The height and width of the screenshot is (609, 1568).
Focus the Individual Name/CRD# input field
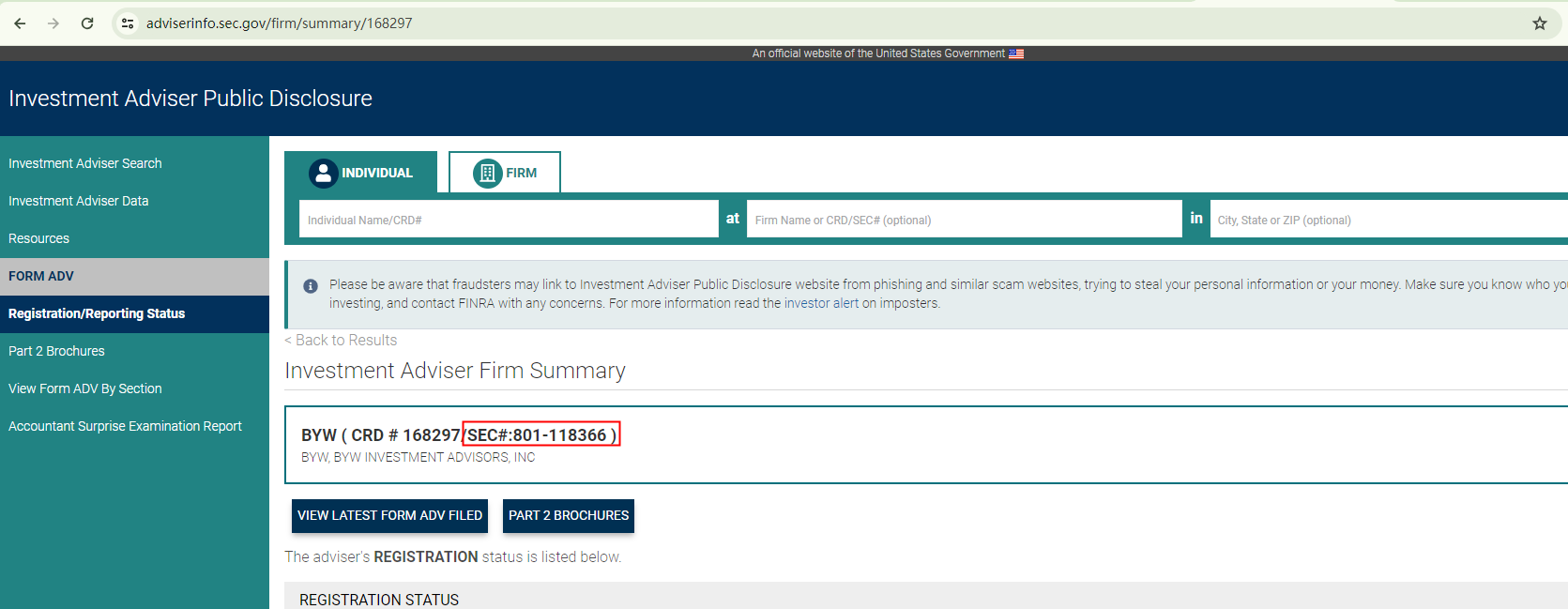(x=509, y=220)
